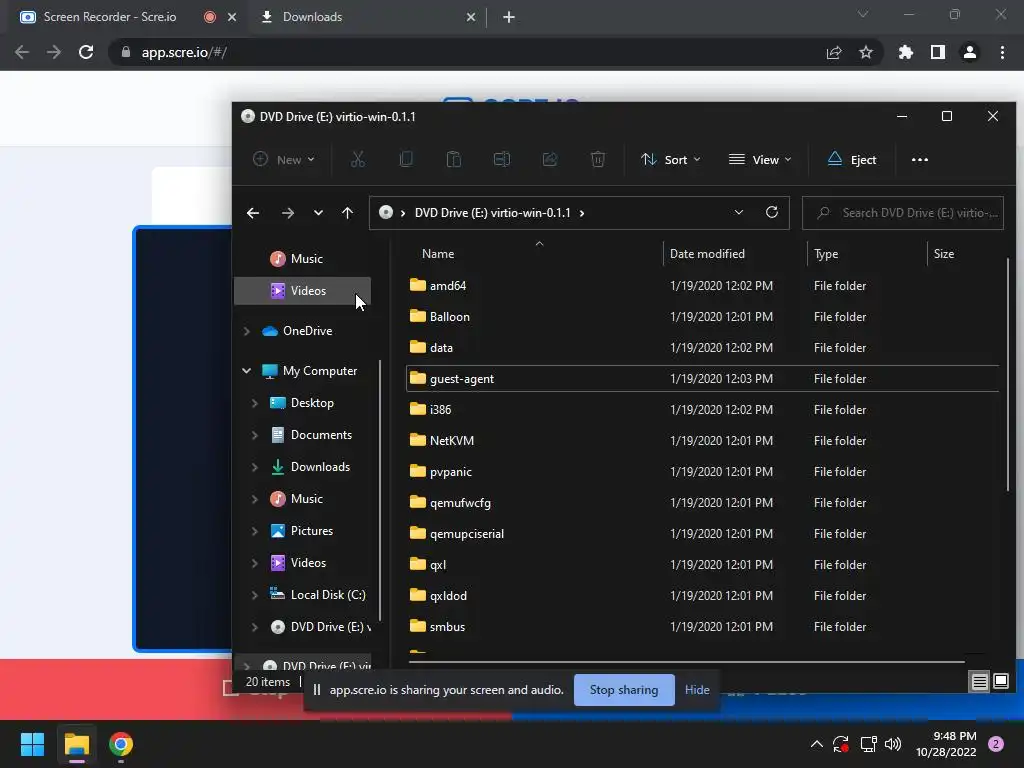1024x768 pixels.
Task: Select the smbus folder
Action: [702, 626]
